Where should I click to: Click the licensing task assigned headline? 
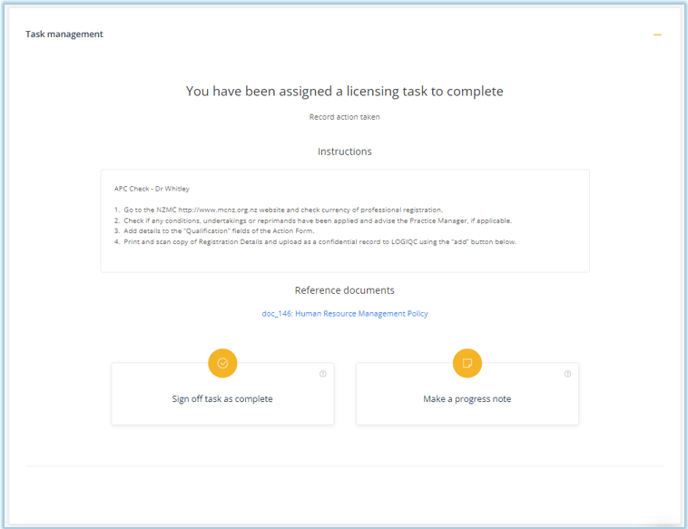pyautogui.click(x=345, y=91)
